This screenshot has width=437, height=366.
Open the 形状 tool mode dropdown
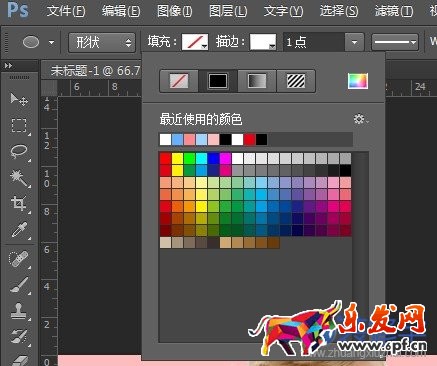click(102, 42)
